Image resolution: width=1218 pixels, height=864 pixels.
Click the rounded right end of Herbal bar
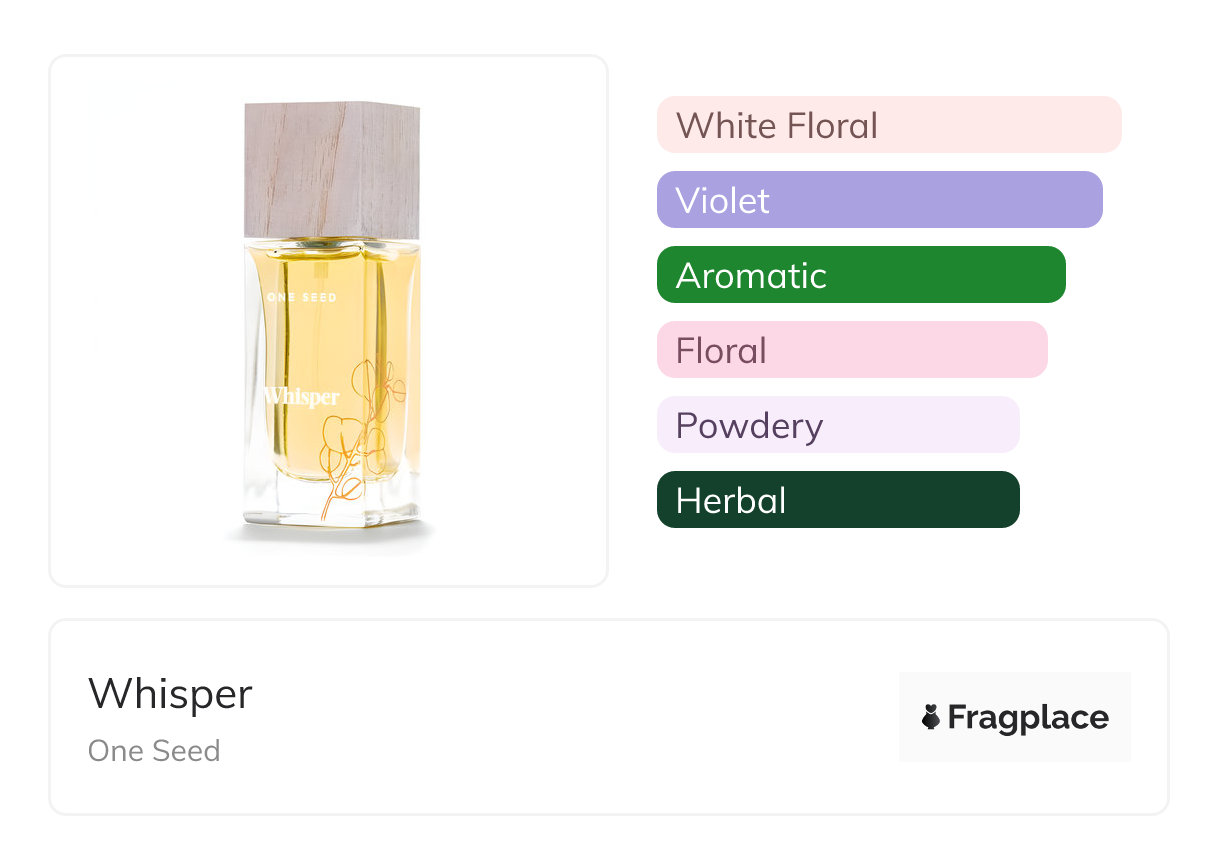pyautogui.click(x=1008, y=500)
